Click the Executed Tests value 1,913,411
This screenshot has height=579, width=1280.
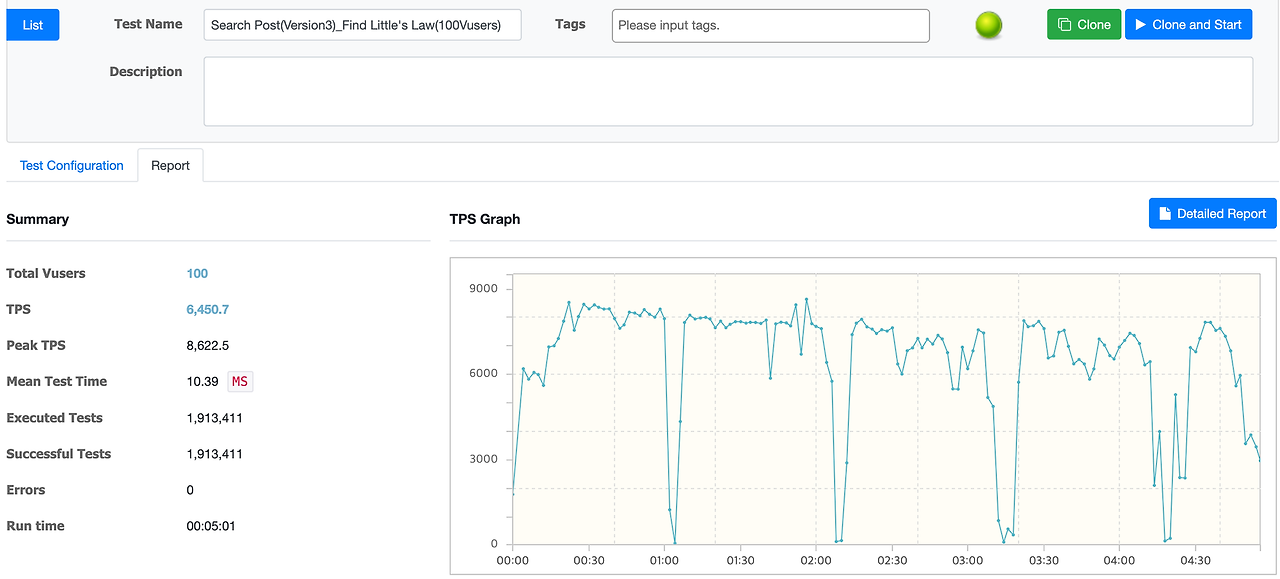(x=215, y=418)
